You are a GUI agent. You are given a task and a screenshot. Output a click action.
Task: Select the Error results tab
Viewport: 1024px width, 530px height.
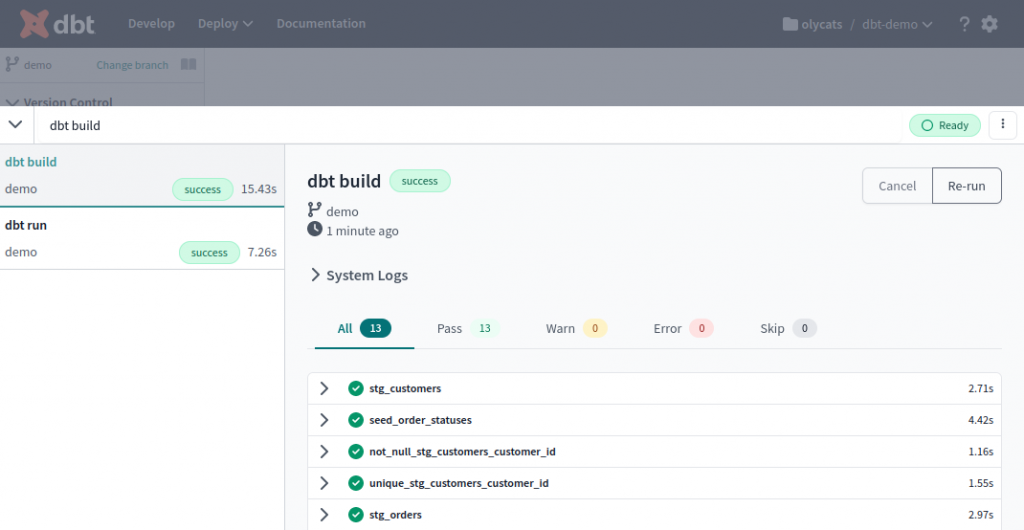pyautogui.click(x=683, y=328)
